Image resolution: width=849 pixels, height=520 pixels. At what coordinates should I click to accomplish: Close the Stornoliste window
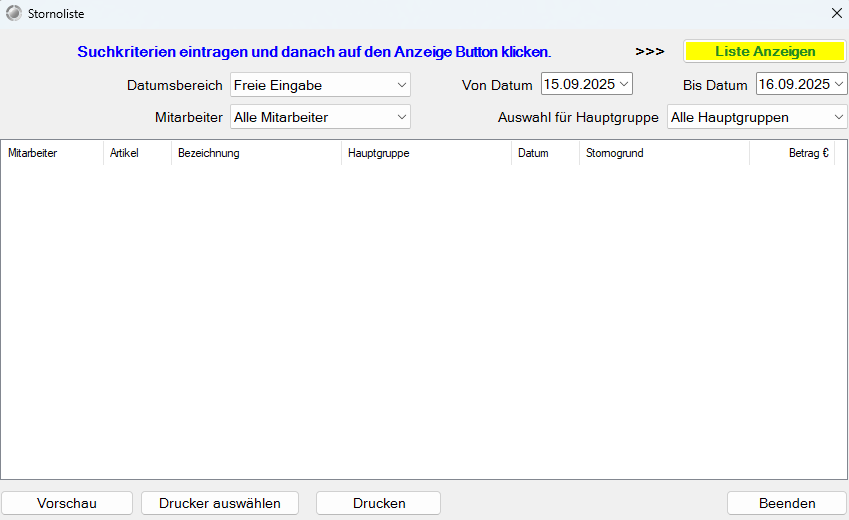tap(837, 14)
